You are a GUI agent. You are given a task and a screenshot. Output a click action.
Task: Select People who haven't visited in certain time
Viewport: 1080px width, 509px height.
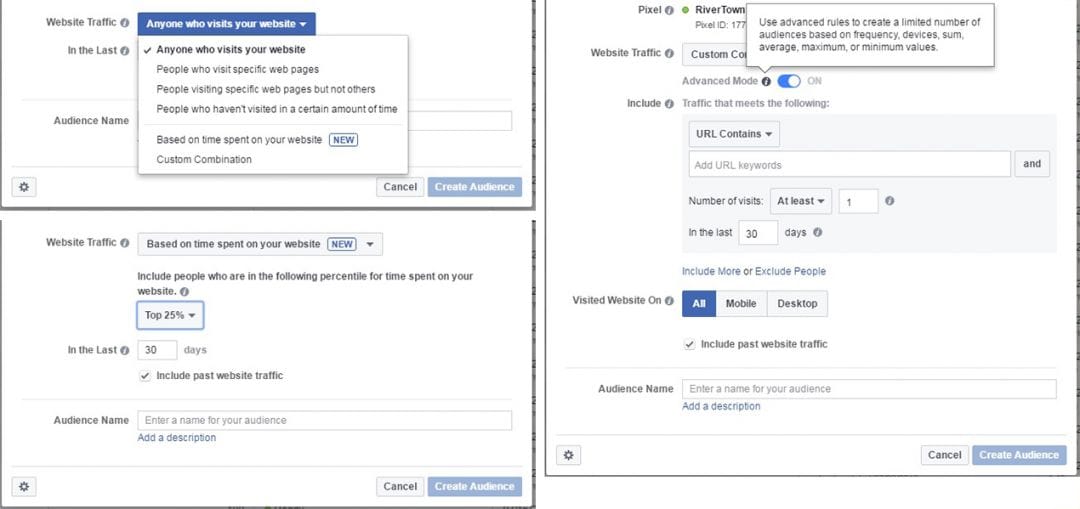[277, 110]
